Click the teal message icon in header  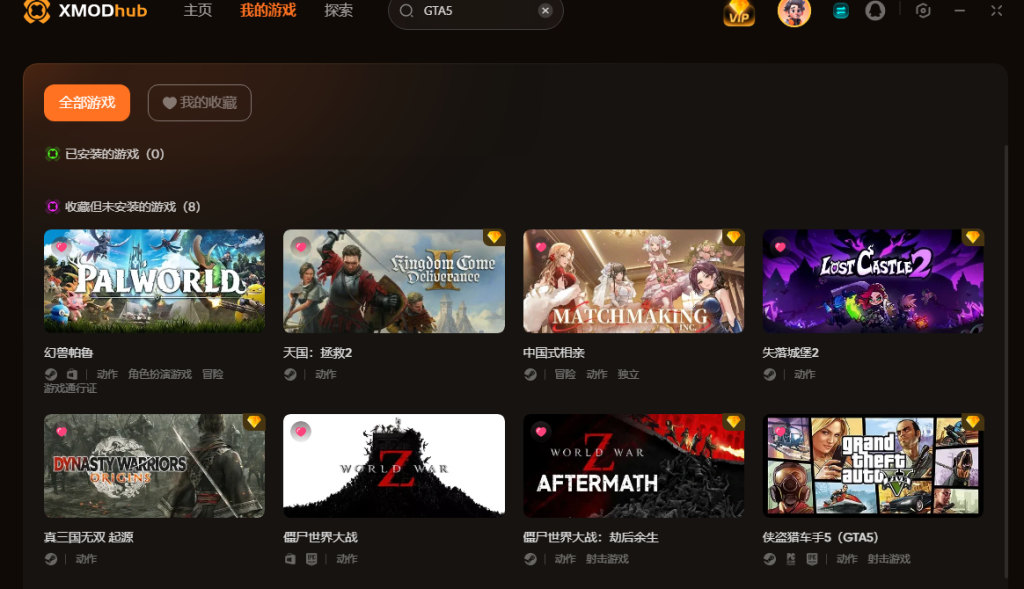tap(840, 11)
